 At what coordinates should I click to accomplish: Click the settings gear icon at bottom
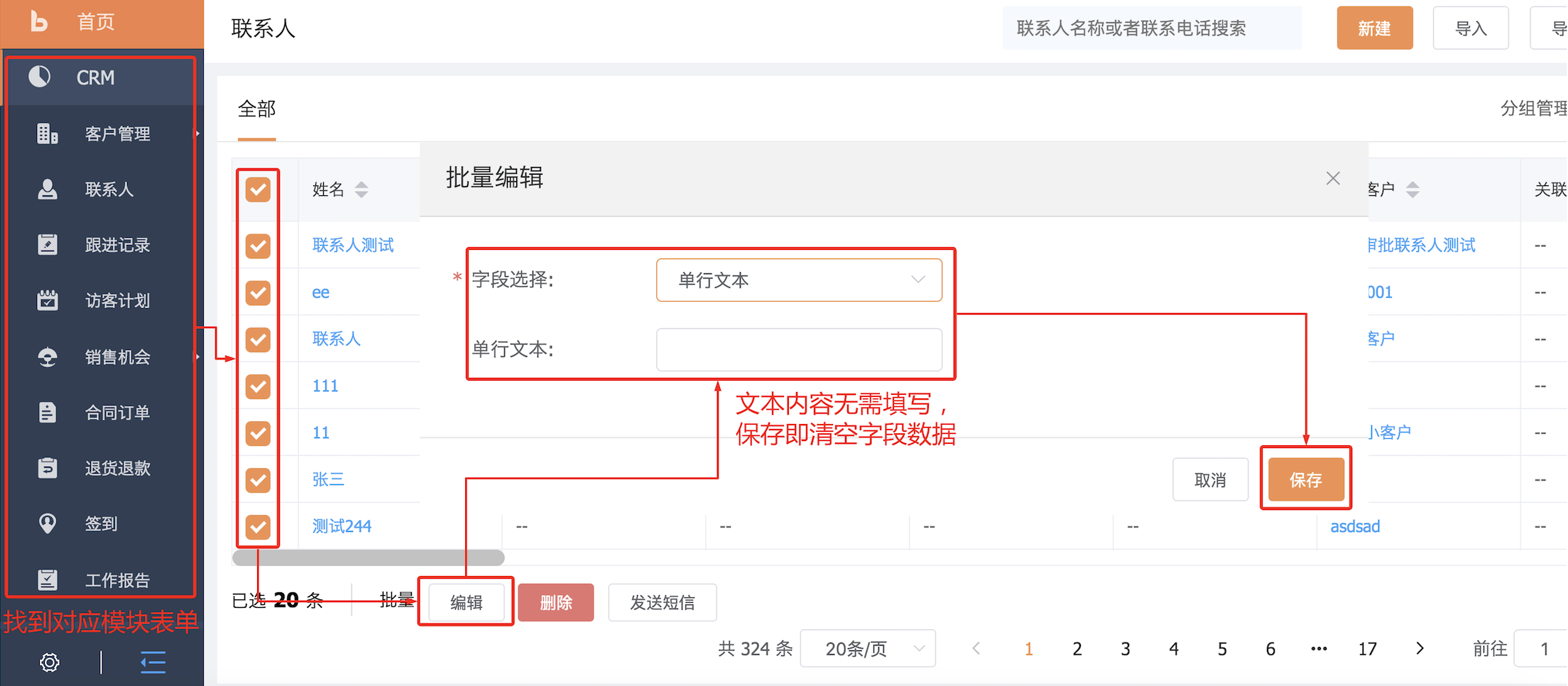[49, 663]
